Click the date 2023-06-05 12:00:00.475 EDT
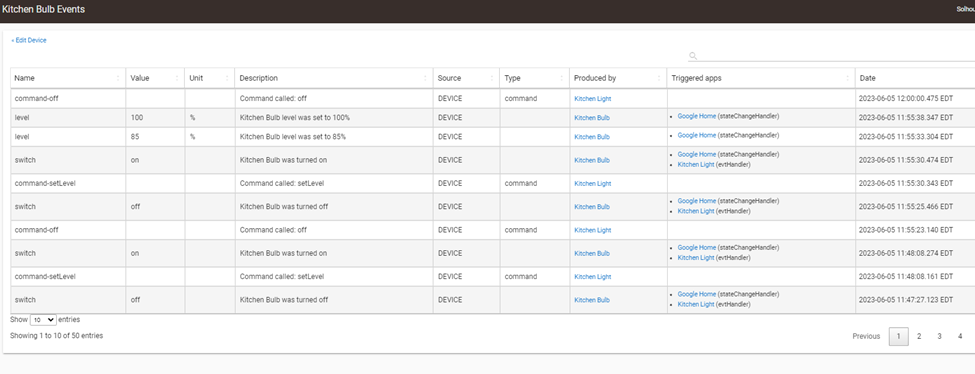The height and width of the screenshot is (374, 975). [906, 98]
